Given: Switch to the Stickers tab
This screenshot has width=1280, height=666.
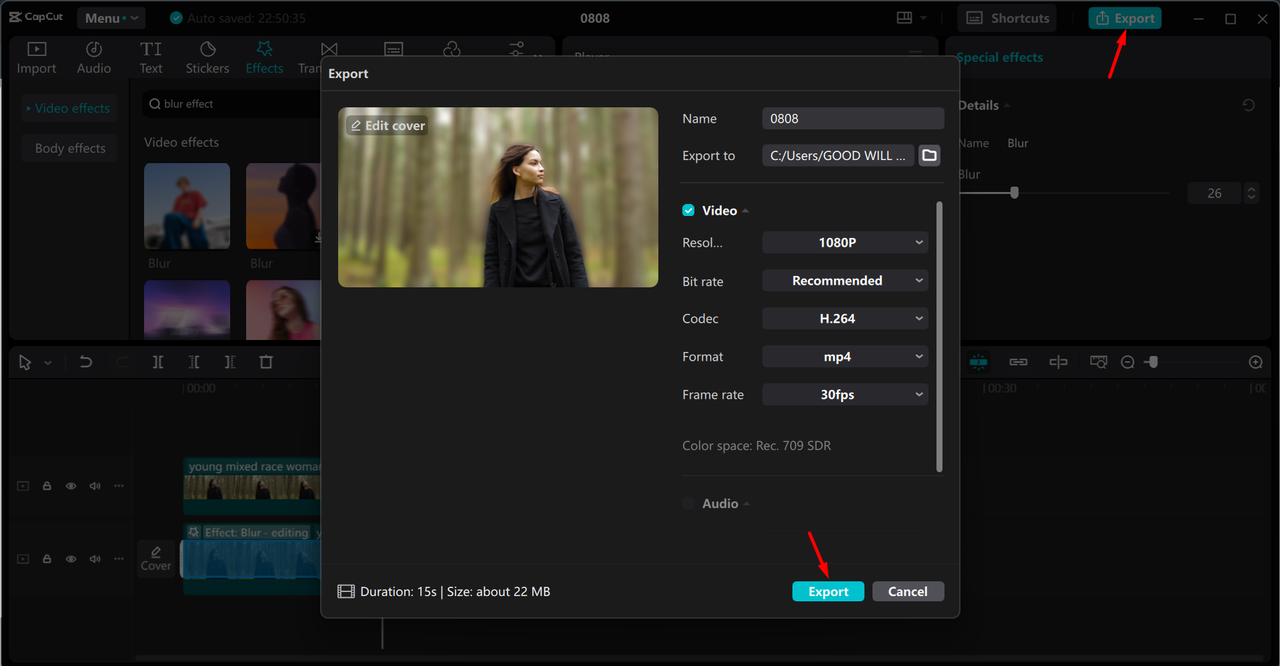Looking at the screenshot, I should (x=207, y=58).
